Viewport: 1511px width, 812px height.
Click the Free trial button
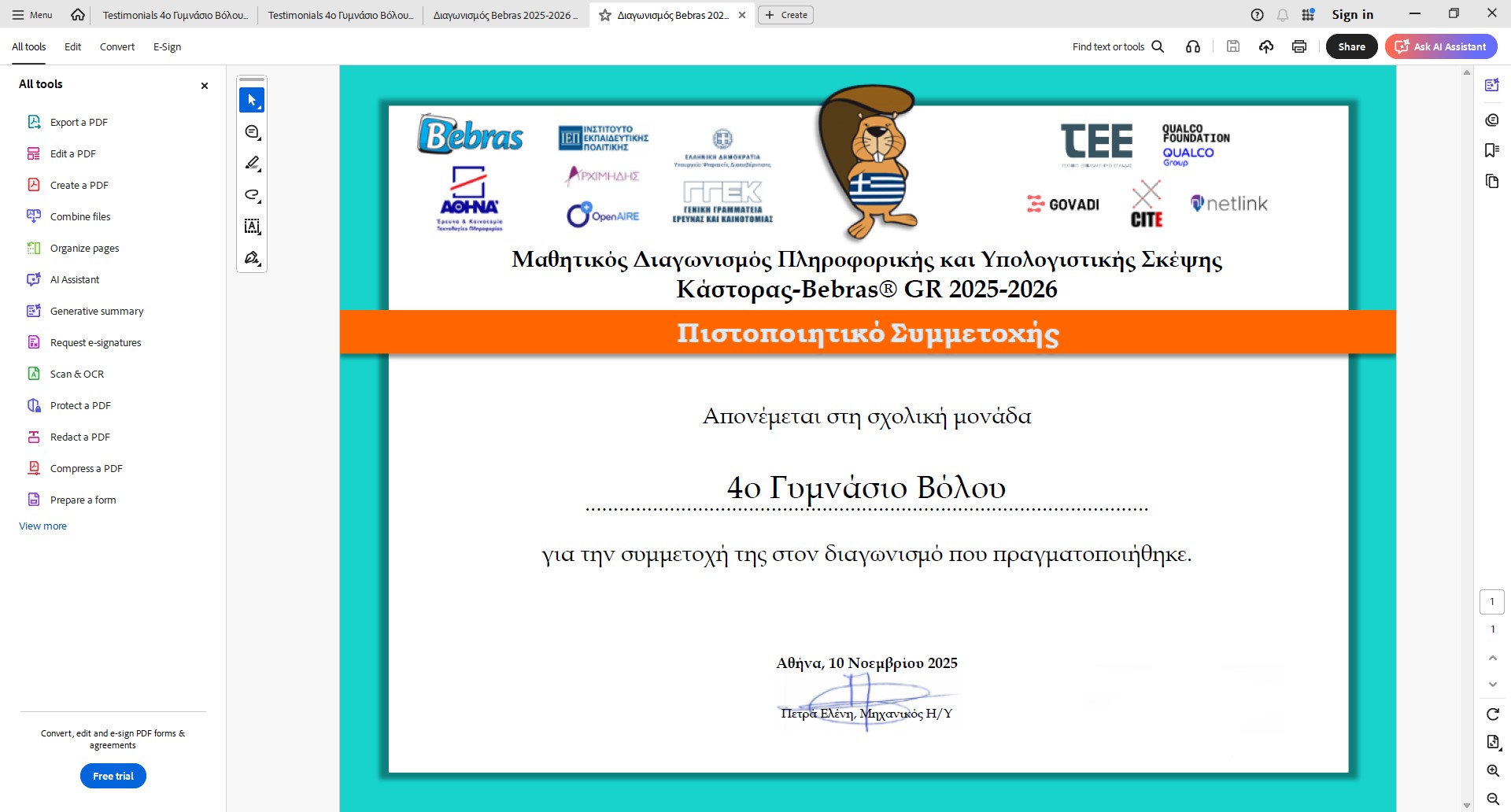click(113, 776)
